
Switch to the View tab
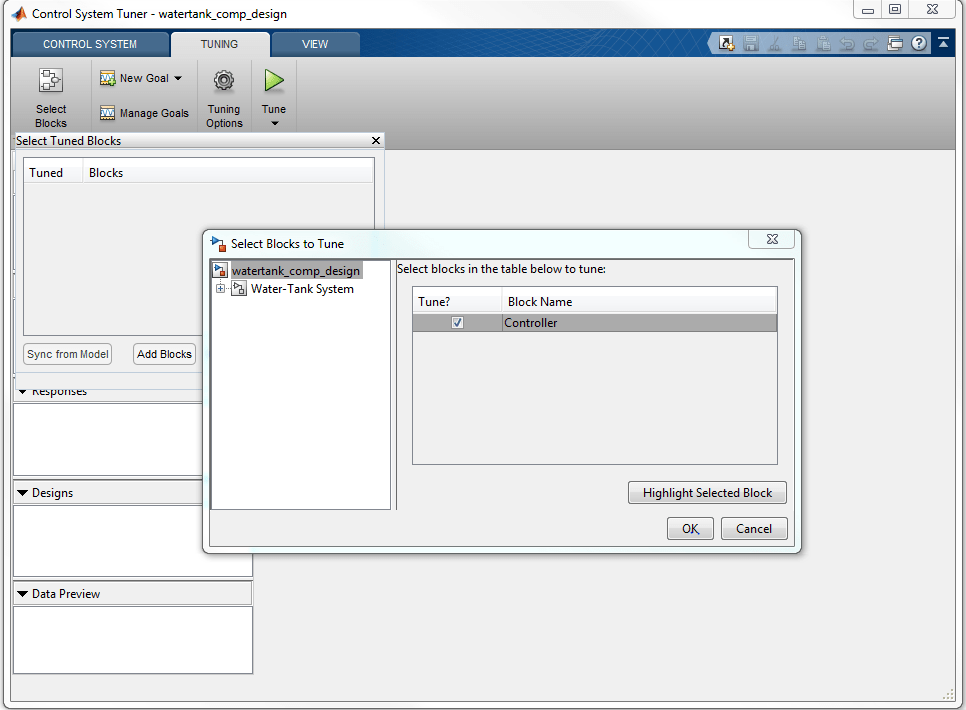click(x=315, y=44)
